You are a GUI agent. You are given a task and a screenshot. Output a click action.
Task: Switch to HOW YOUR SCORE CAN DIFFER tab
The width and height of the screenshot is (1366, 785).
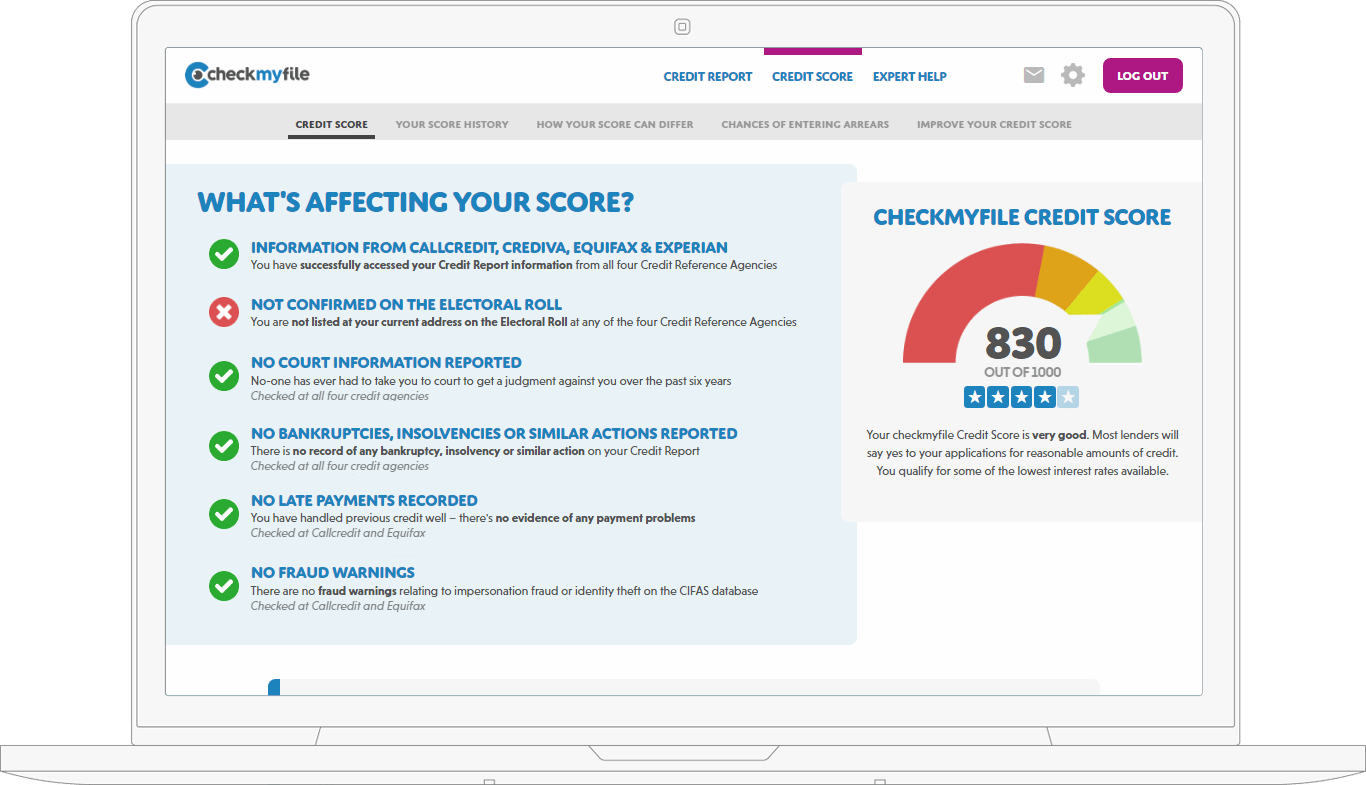[614, 124]
